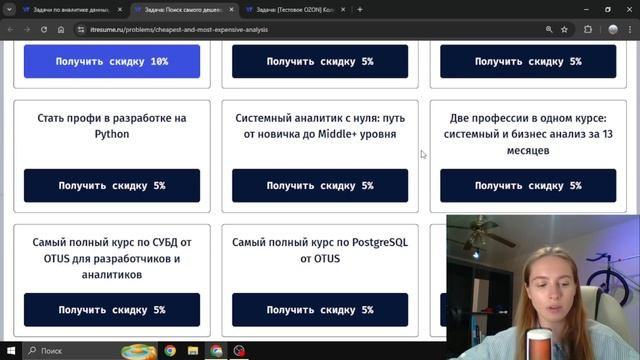The image size is (640, 360).
Task: Click the 'Системный аналитик с нуля' card title
Action: [320, 126]
